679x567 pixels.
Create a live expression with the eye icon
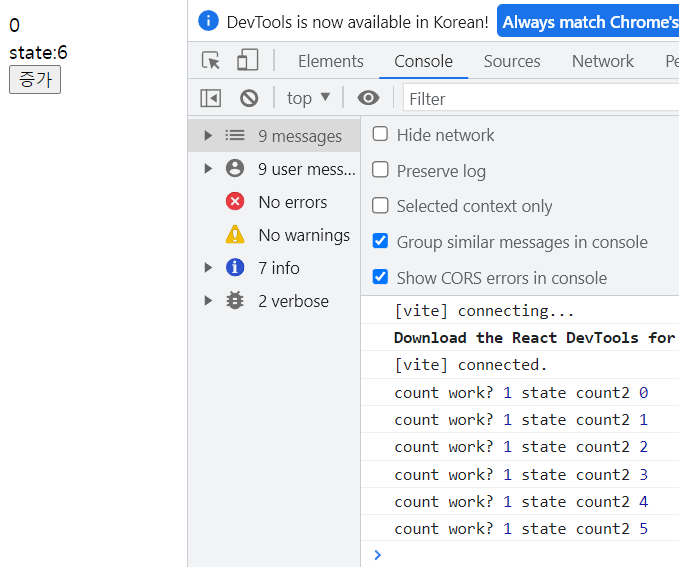click(x=368, y=98)
